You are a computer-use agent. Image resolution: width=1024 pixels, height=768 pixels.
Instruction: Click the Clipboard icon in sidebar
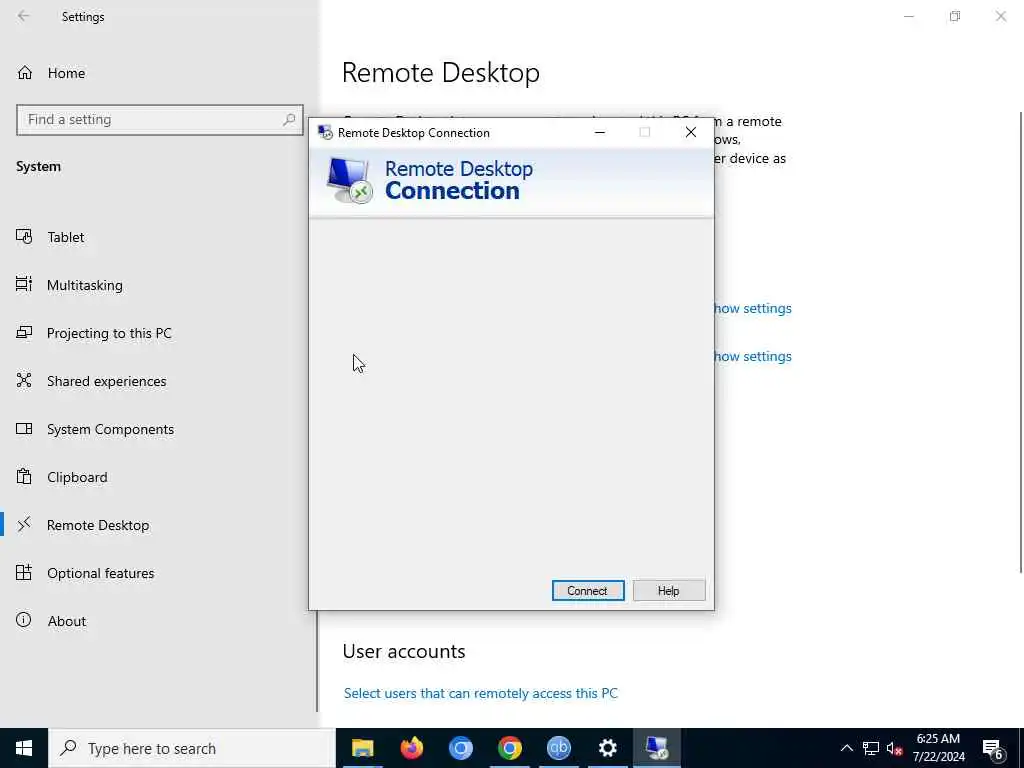click(x=24, y=476)
